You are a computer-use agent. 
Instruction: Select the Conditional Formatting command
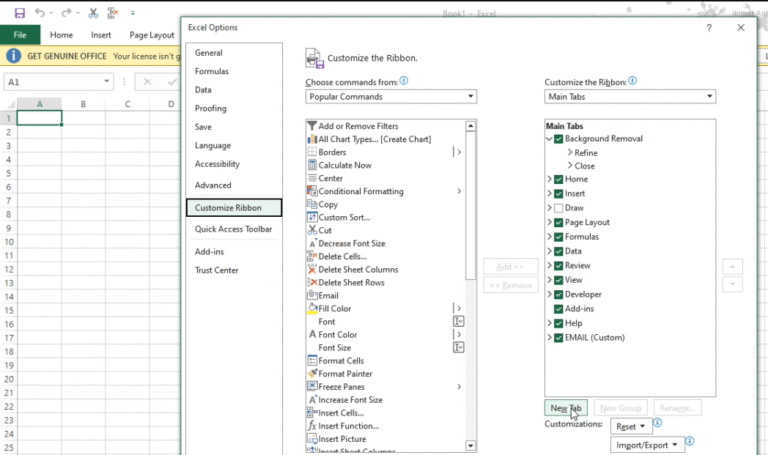(x=385, y=191)
